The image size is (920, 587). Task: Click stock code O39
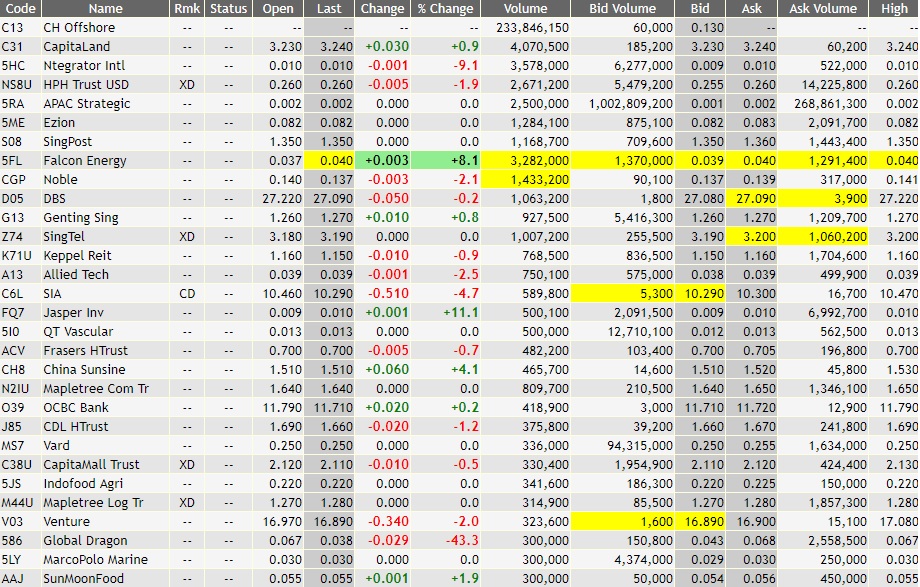click(13, 407)
